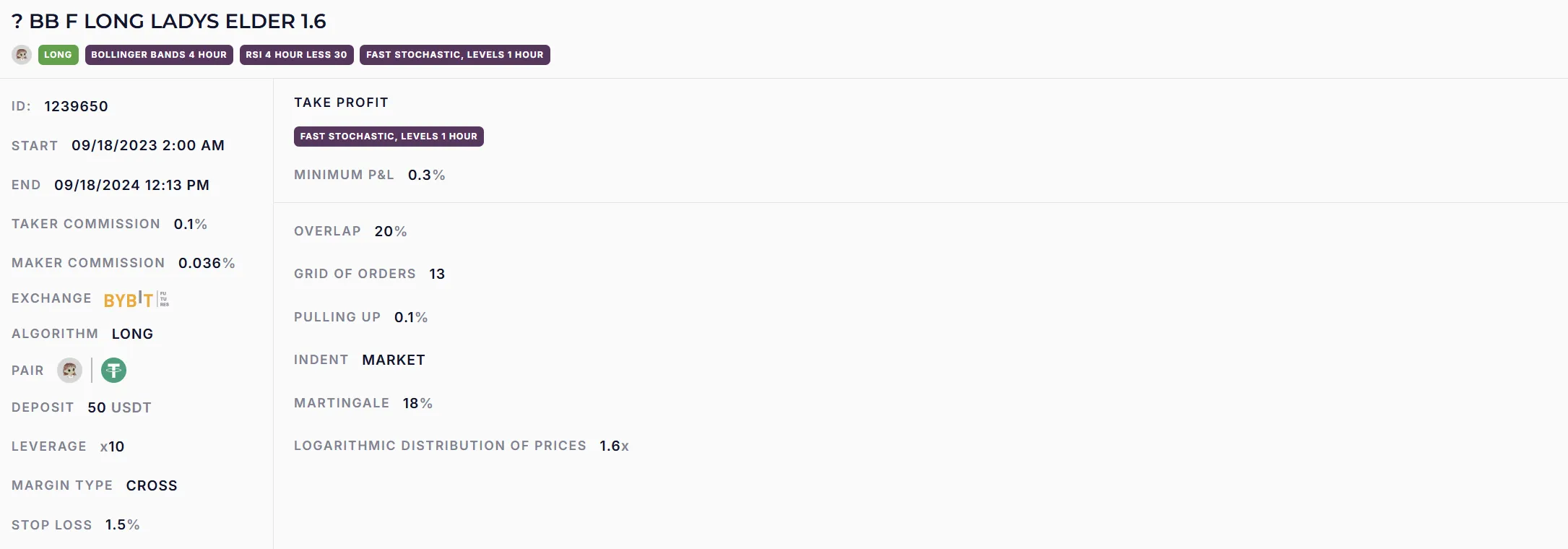Click Take Profit Fast Stochastic tag

tap(389, 137)
